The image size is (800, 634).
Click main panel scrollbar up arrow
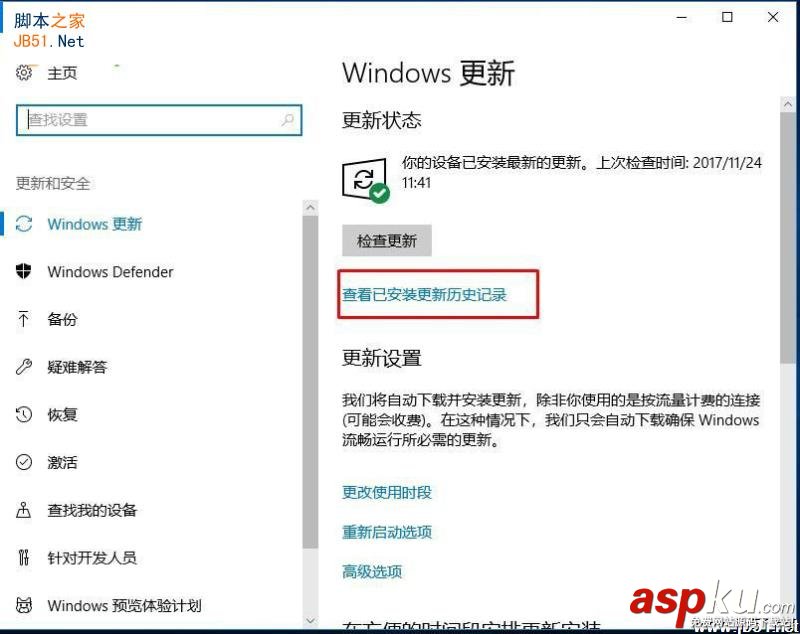(x=788, y=105)
